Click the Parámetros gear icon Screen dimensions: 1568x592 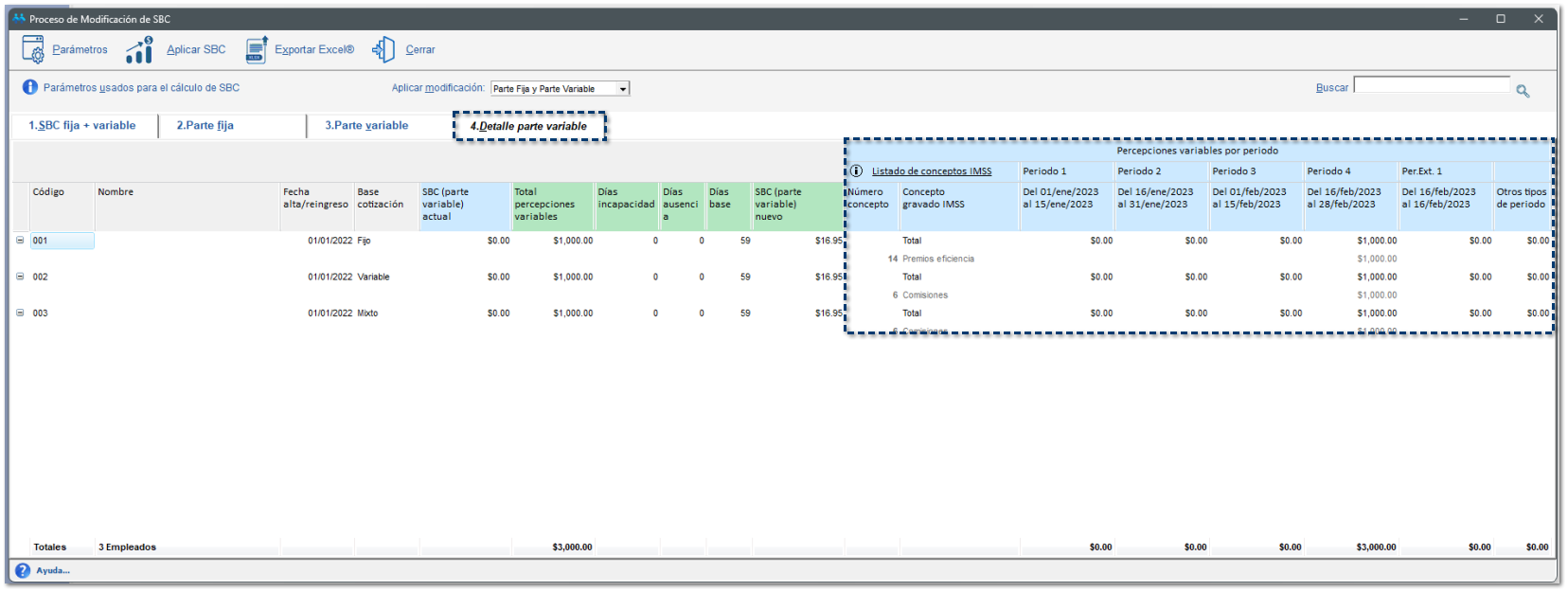(x=33, y=49)
